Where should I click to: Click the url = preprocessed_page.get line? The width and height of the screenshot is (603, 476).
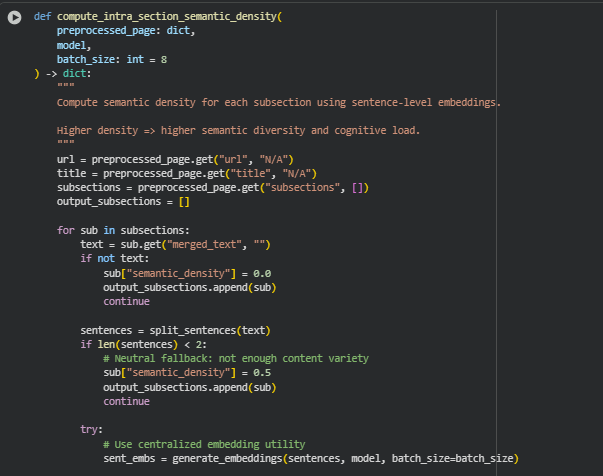click(174, 159)
